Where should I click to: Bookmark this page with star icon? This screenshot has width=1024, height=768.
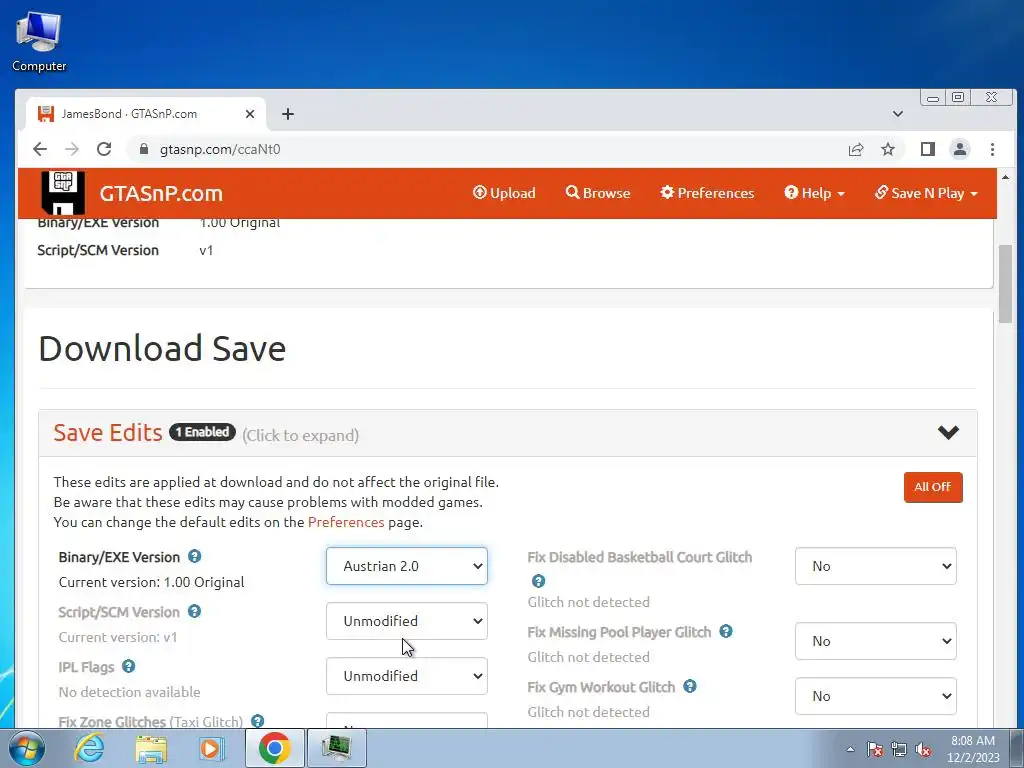tap(888, 150)
